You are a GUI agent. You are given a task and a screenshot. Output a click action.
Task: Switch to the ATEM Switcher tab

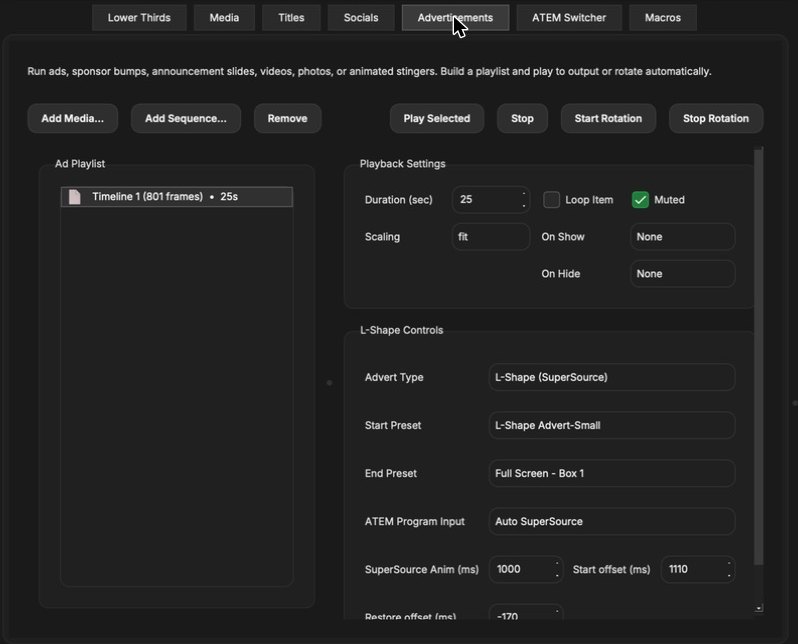pos(569,18)
